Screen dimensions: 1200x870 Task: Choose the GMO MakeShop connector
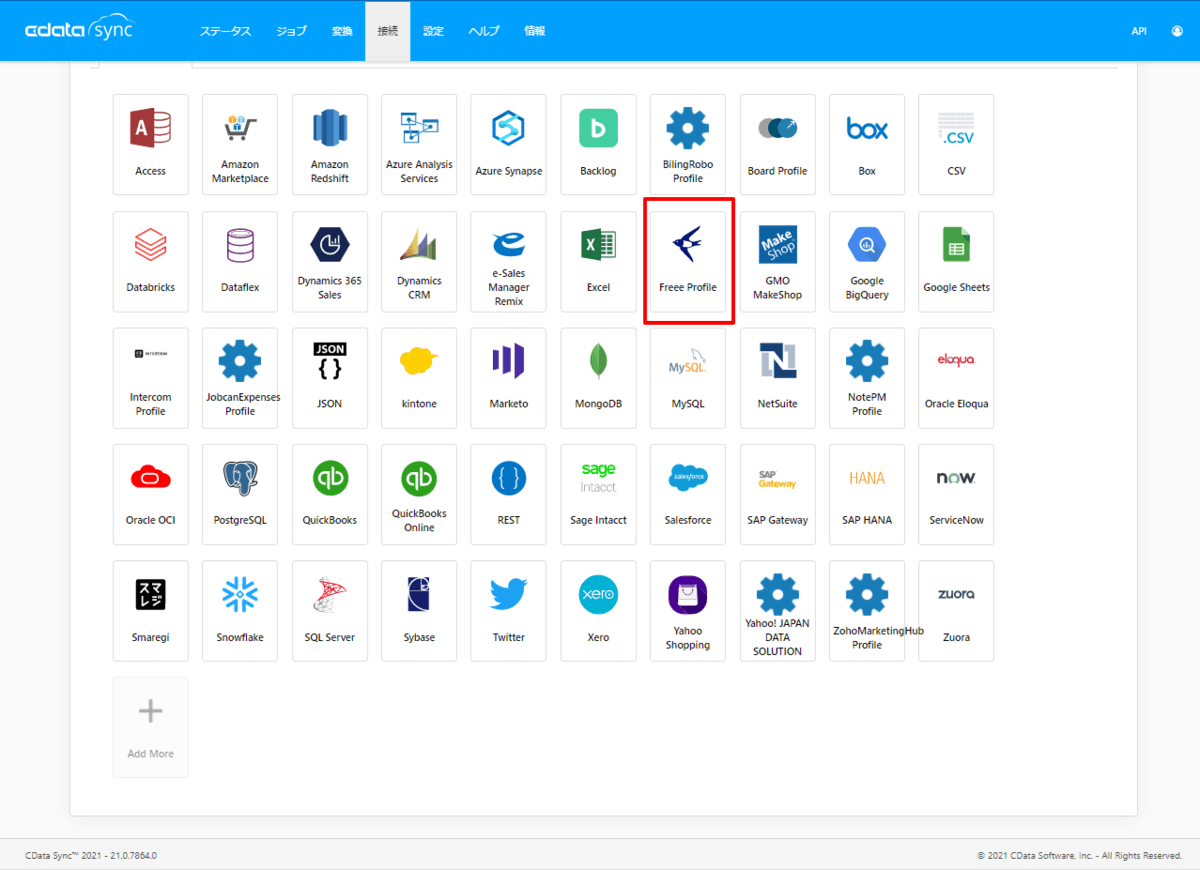pyautogui.click(x=777, y=261)
